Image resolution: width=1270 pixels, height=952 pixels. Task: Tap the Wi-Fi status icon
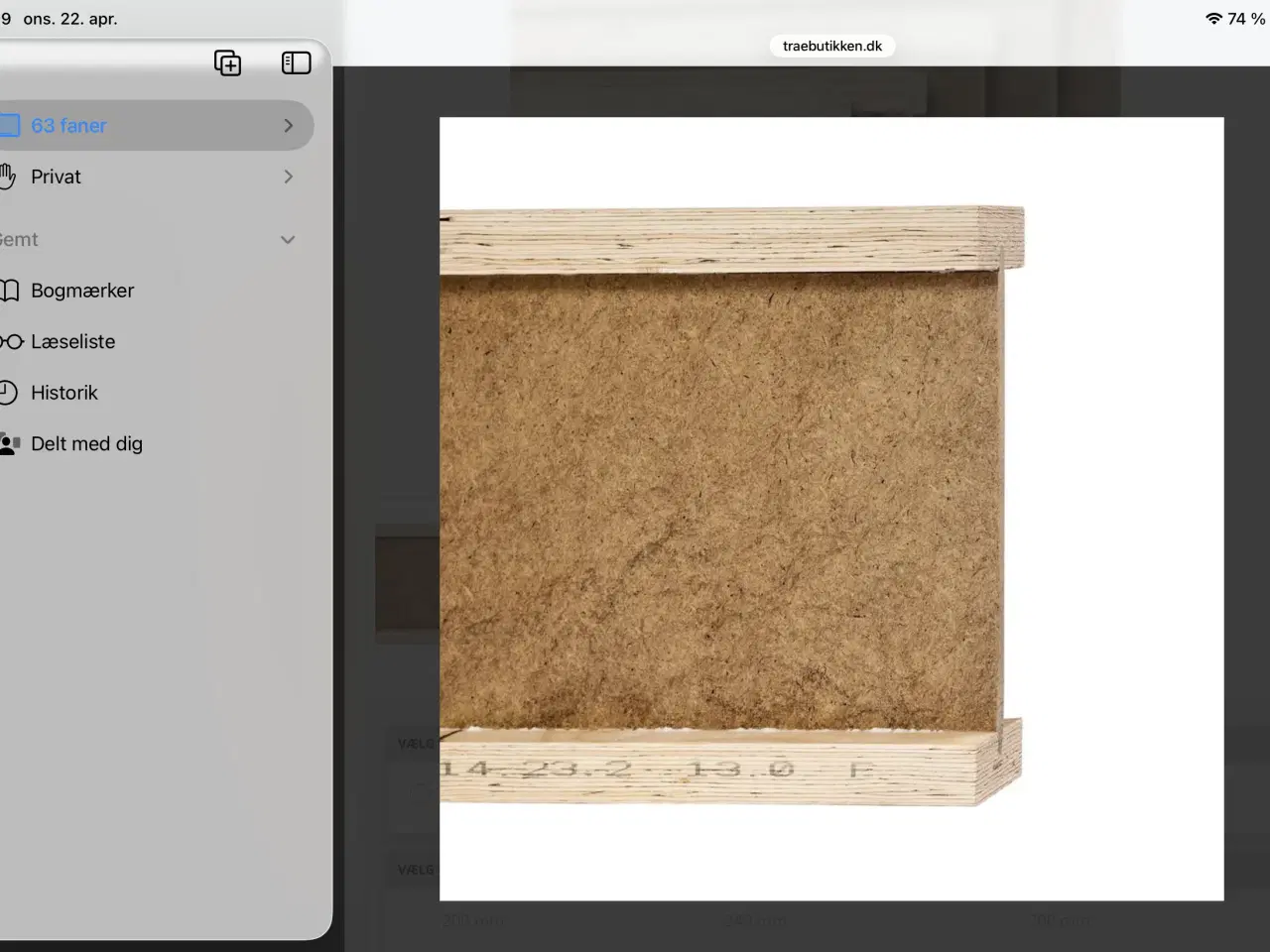pyautogui.click(x=1212, y=19)
